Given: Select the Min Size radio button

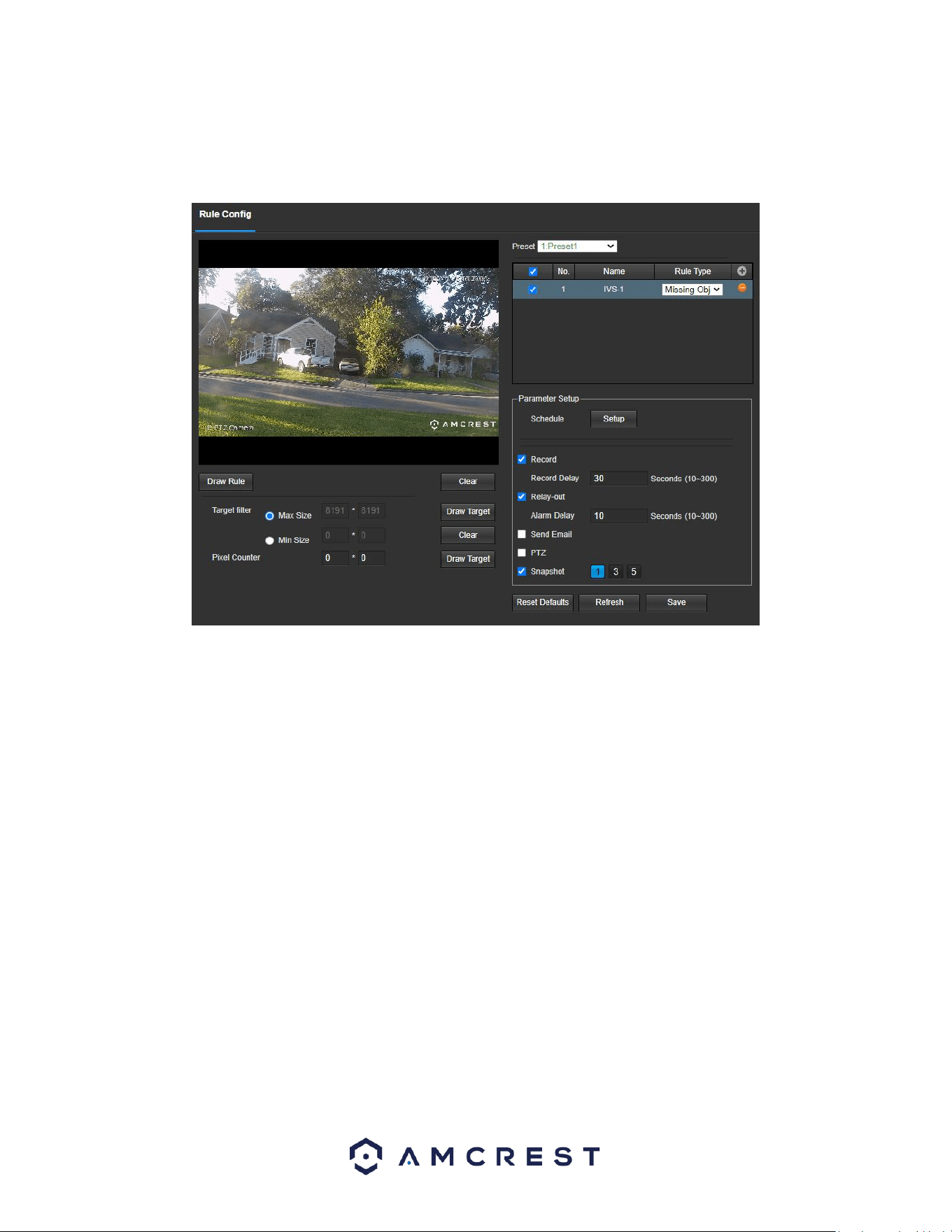Looking at the screenshot, I should pyautogui.click(x=269, y=541).
